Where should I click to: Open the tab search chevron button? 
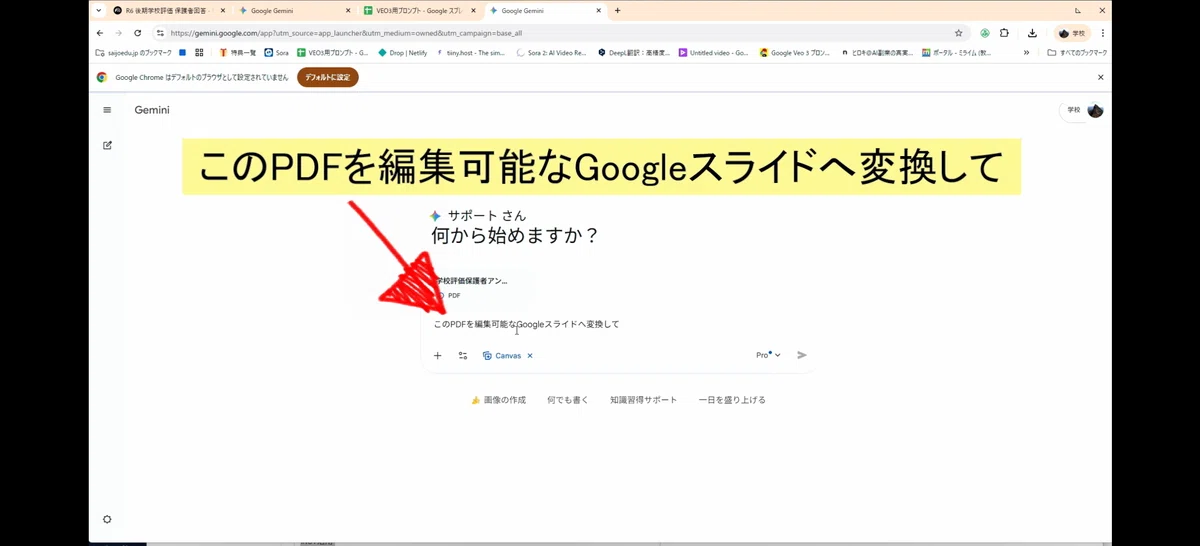[98, 10]
